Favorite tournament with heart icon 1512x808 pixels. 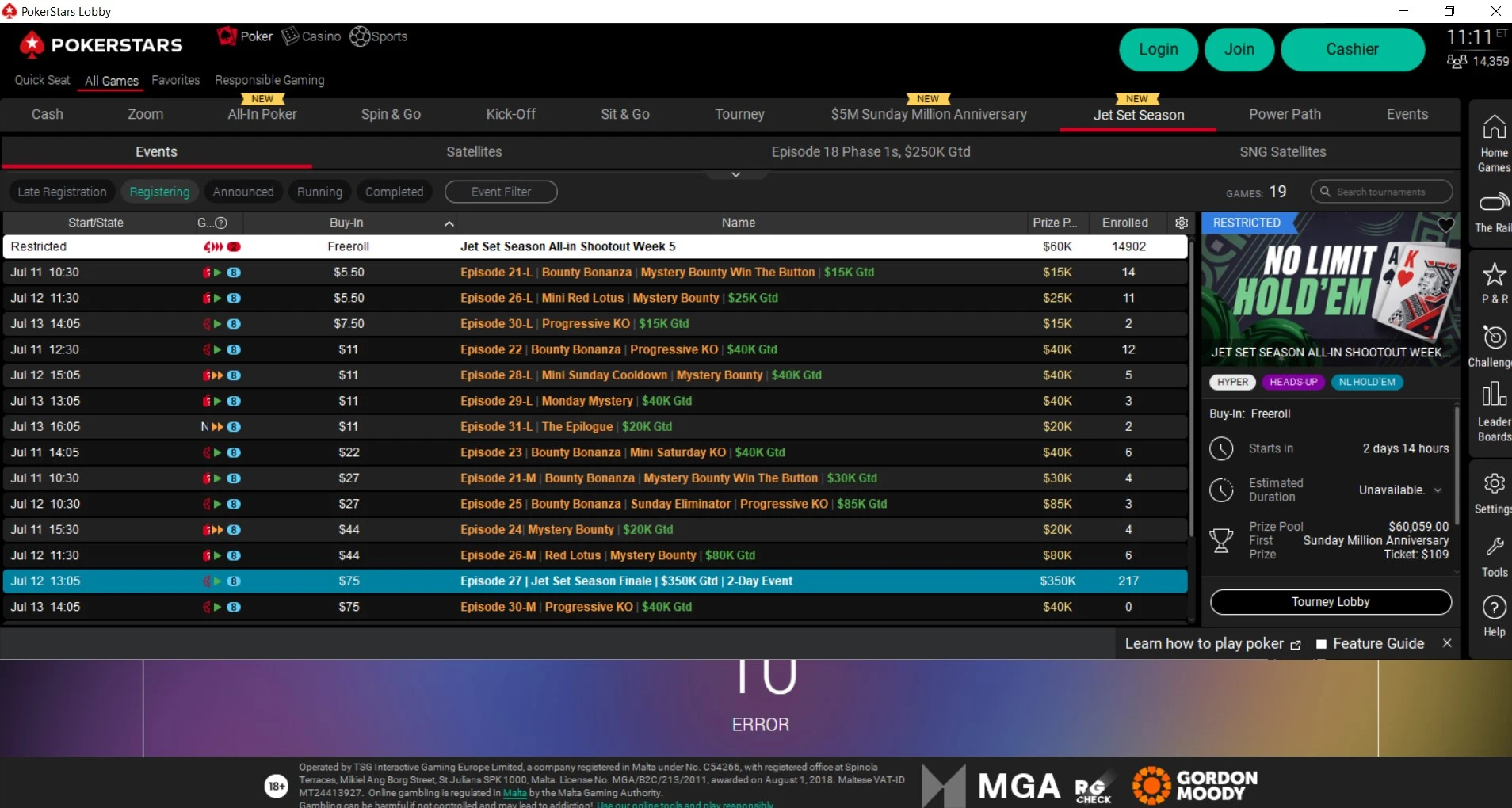1446,225
